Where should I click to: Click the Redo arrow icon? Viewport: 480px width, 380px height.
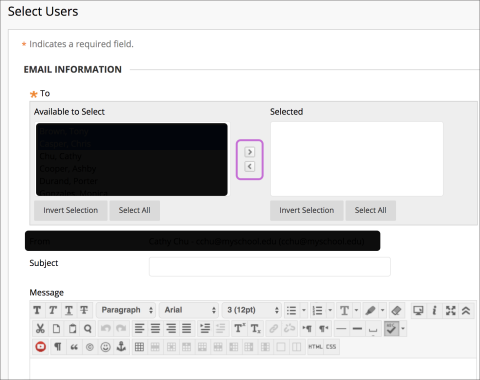click(121, 329)
